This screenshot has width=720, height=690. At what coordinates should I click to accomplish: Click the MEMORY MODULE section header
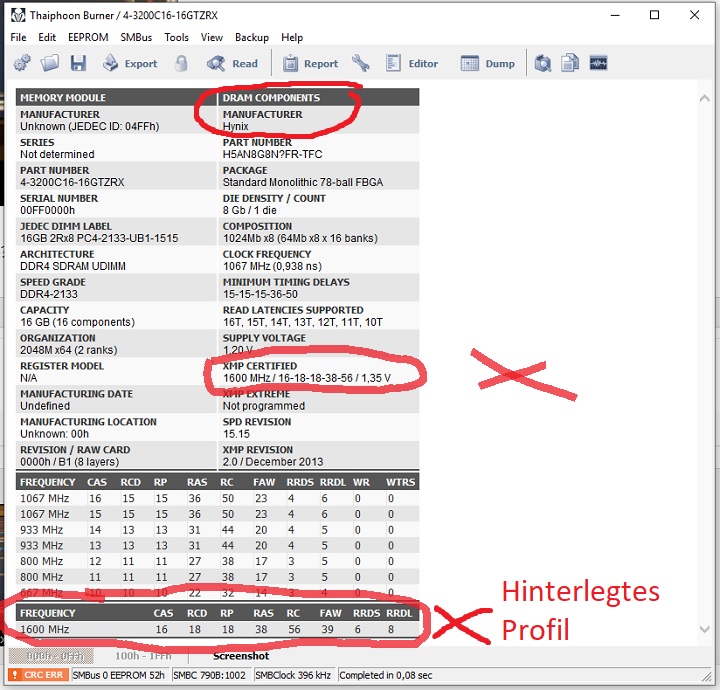click(63, 98)
